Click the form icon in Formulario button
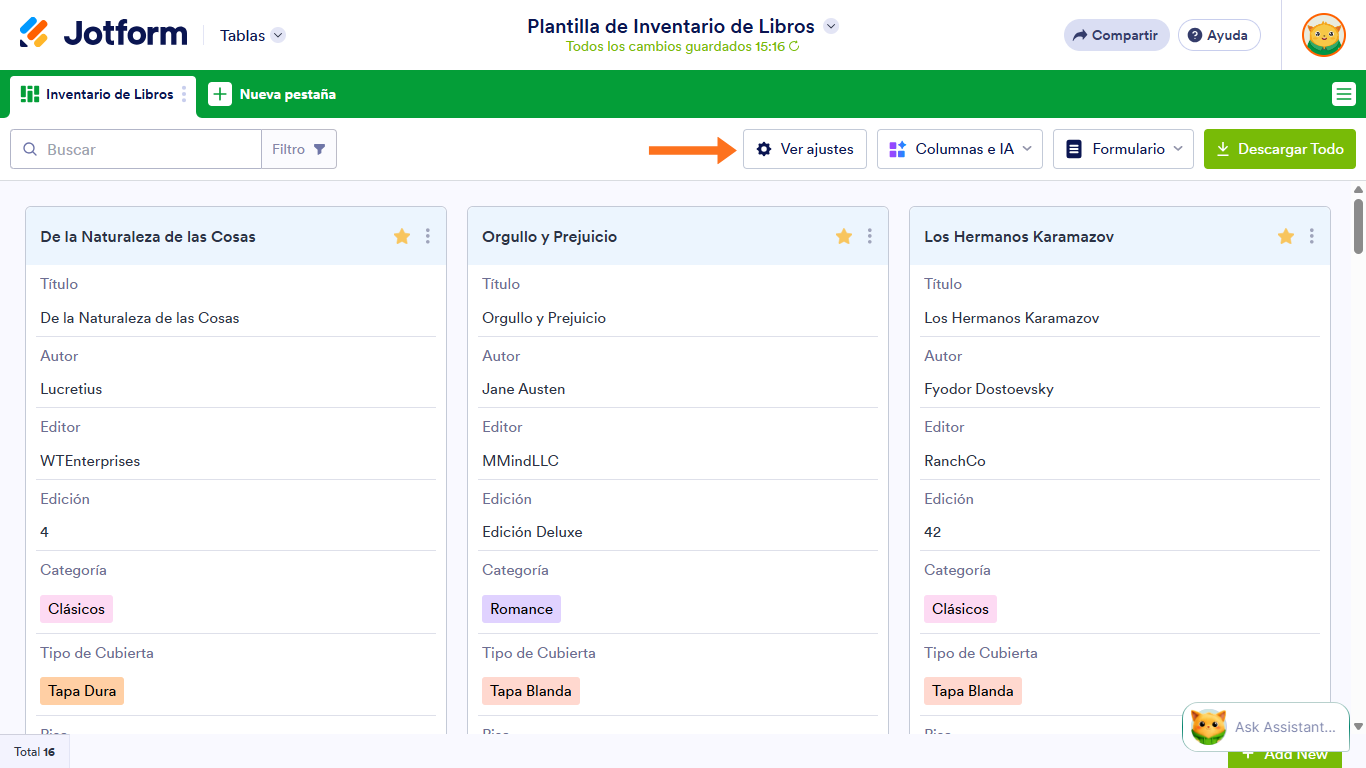This screenshot has height=768, width=1366. pyautogui.click(x=1074, y=149)
